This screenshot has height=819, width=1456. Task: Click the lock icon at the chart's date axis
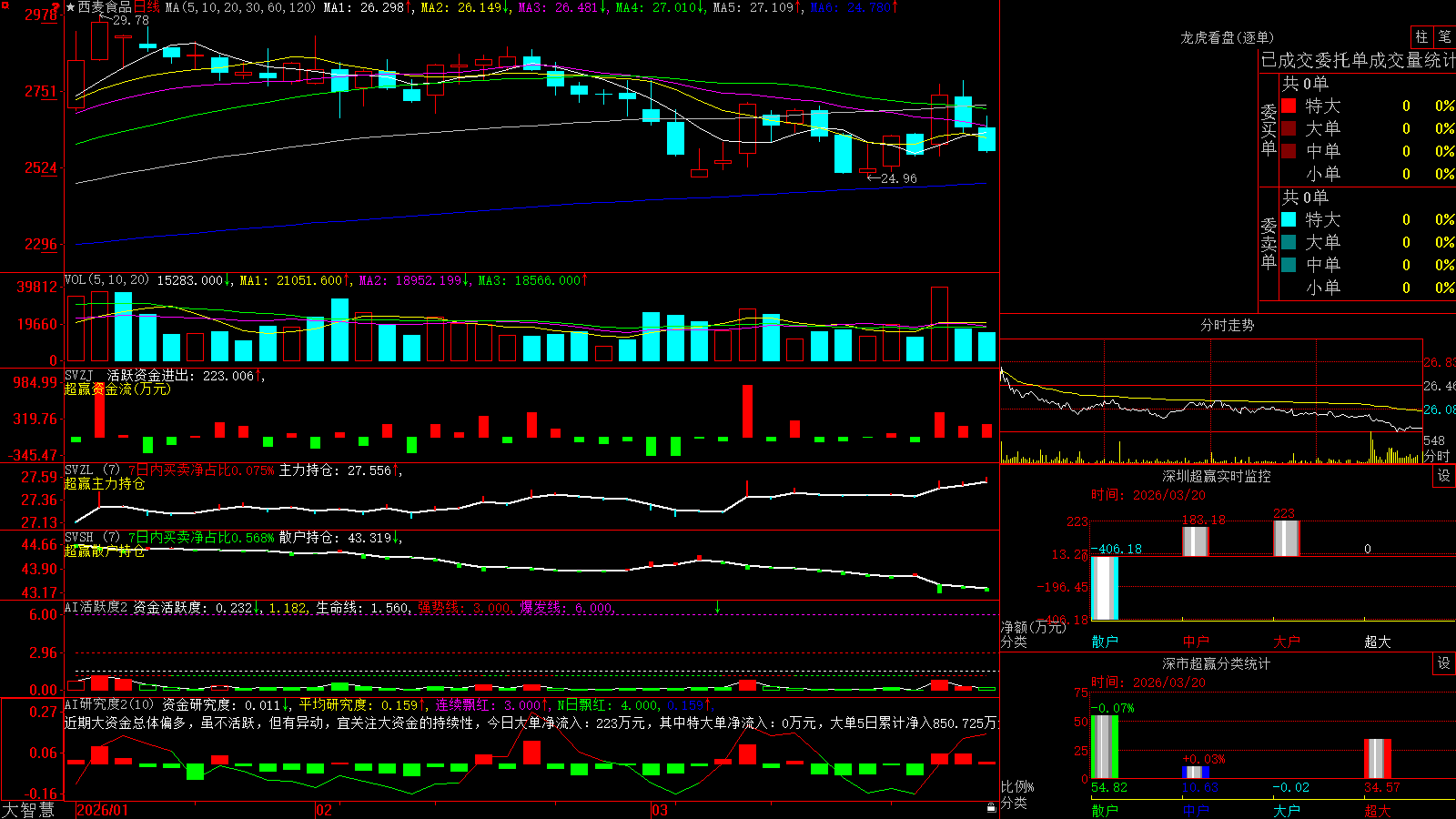(x=991, y=807)
